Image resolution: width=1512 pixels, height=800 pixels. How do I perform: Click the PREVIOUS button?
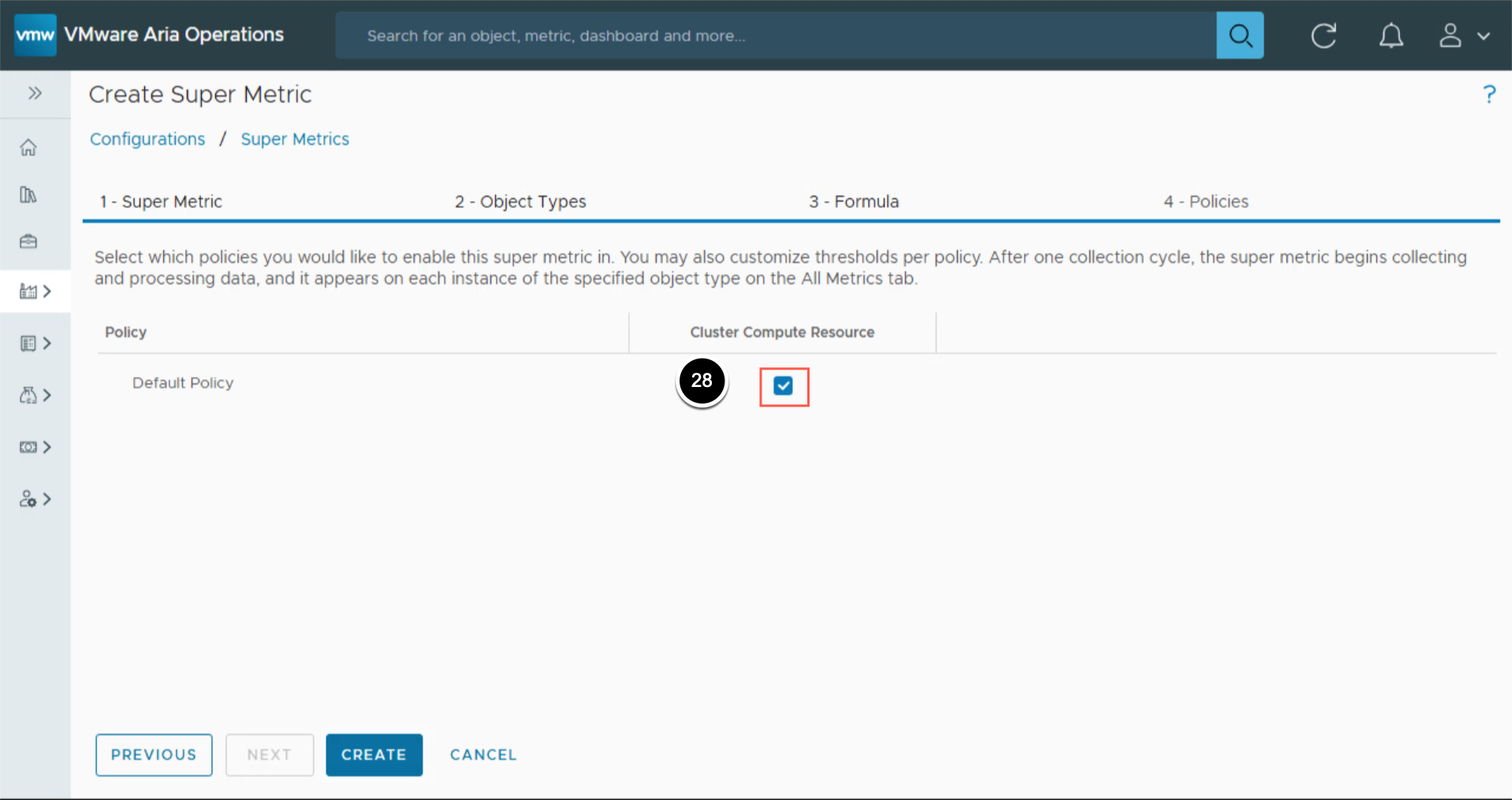154,754
